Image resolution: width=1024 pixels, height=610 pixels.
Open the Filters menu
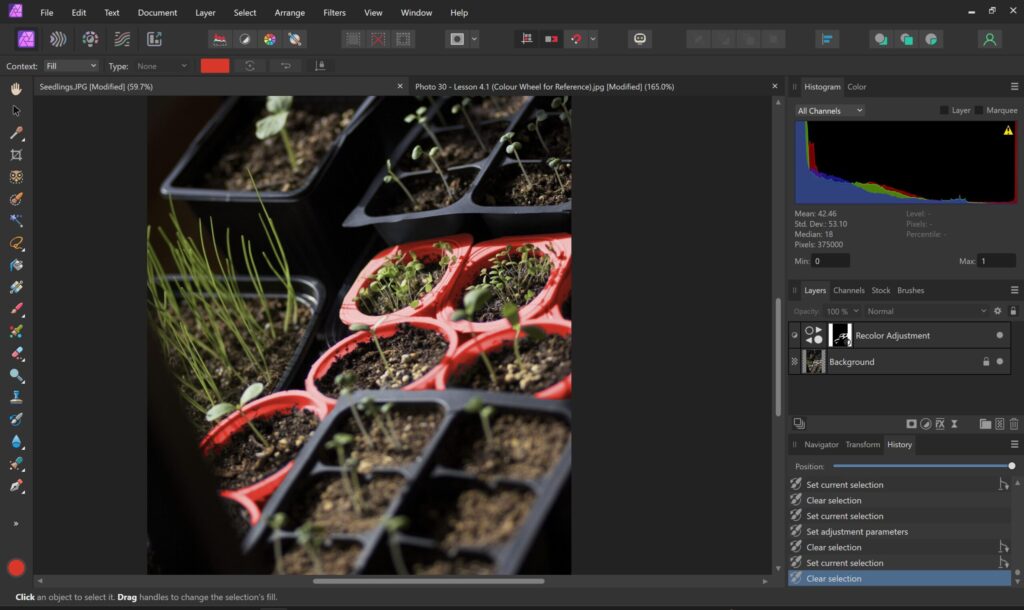334,13
